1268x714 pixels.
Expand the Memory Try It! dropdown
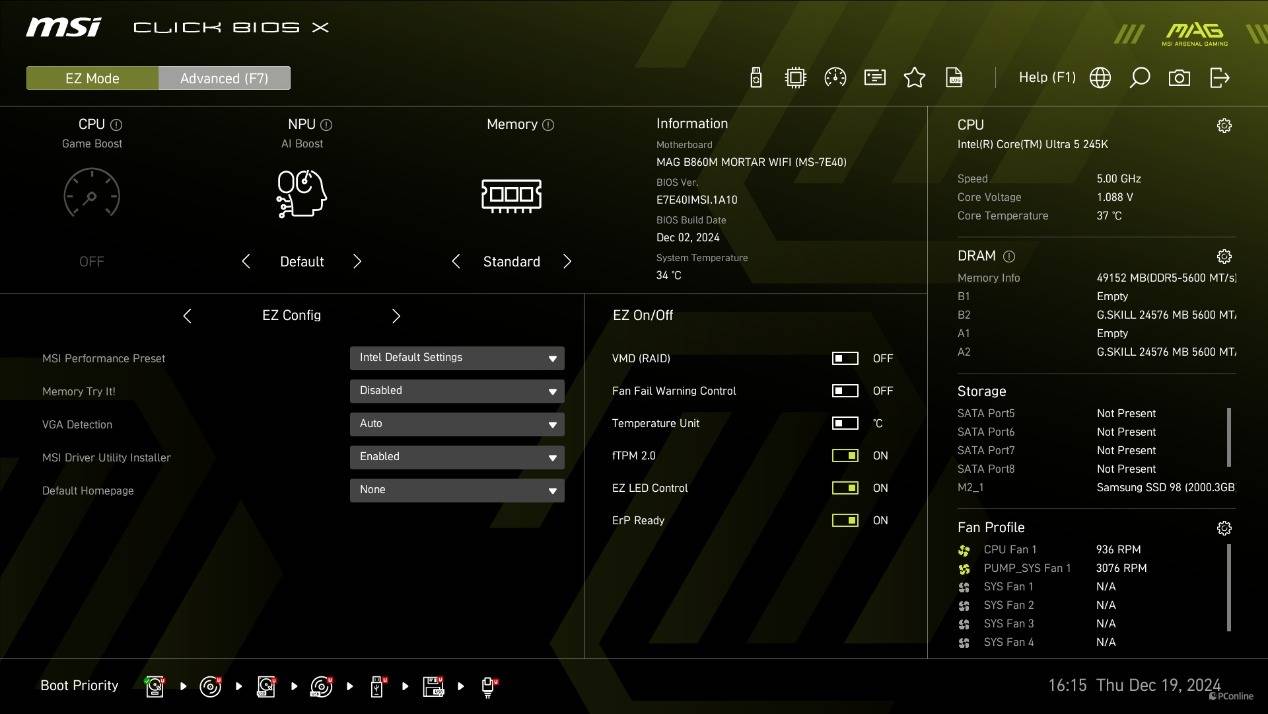(x=457, y=391)
